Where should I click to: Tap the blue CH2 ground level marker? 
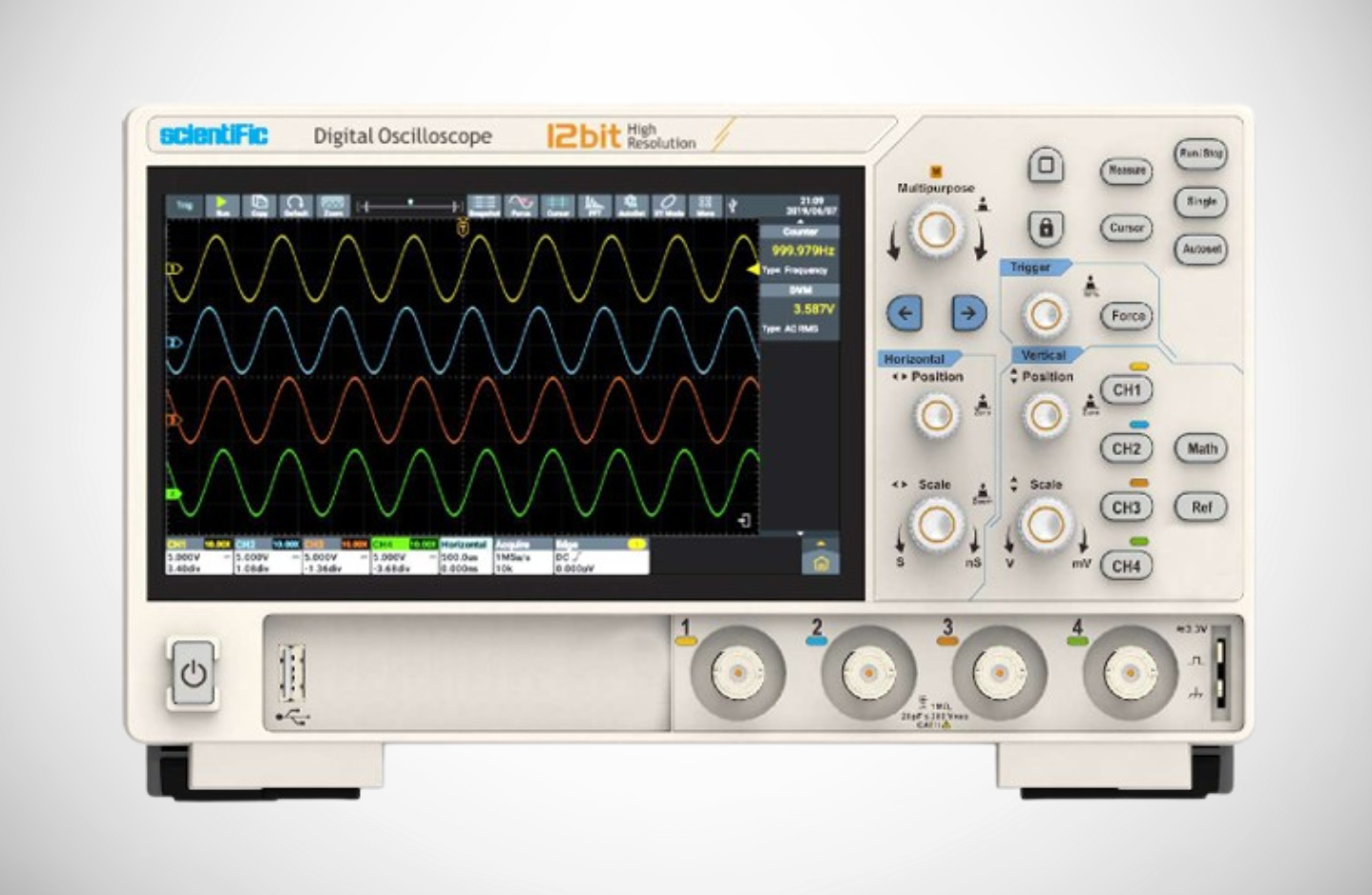[x=174, y=343]
